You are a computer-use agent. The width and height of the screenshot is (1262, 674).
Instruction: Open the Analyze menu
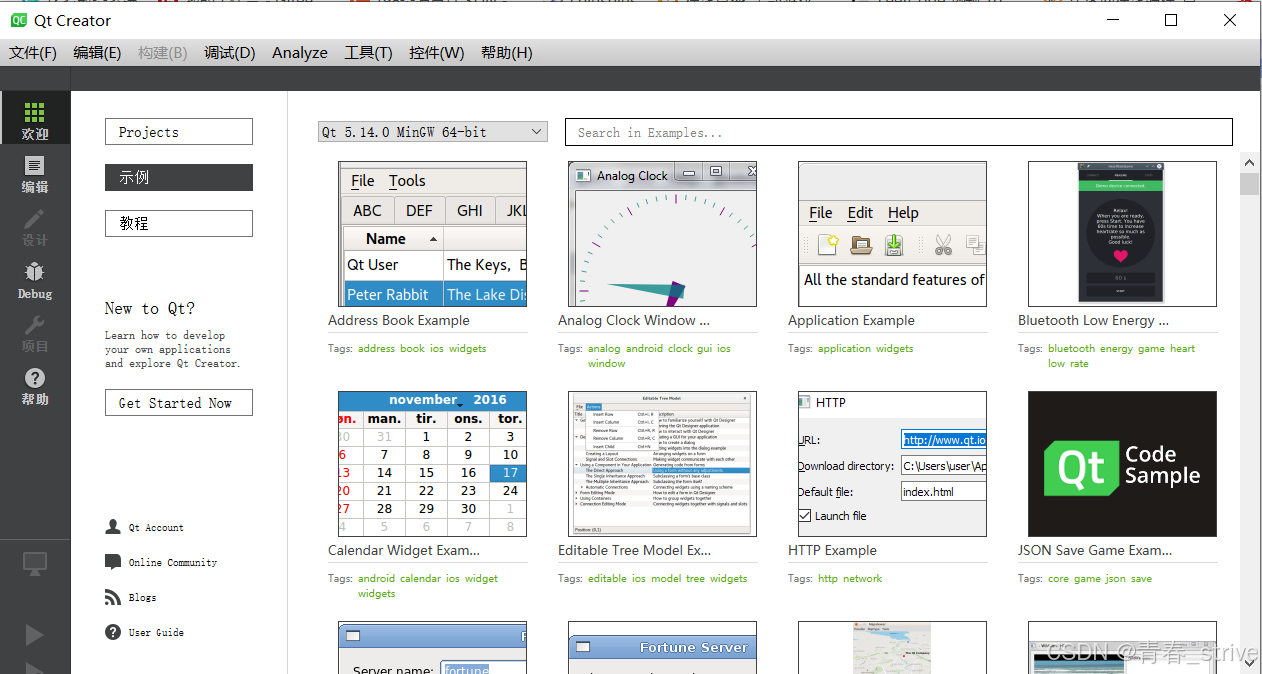pyautogui.click(x=300, y=53)
